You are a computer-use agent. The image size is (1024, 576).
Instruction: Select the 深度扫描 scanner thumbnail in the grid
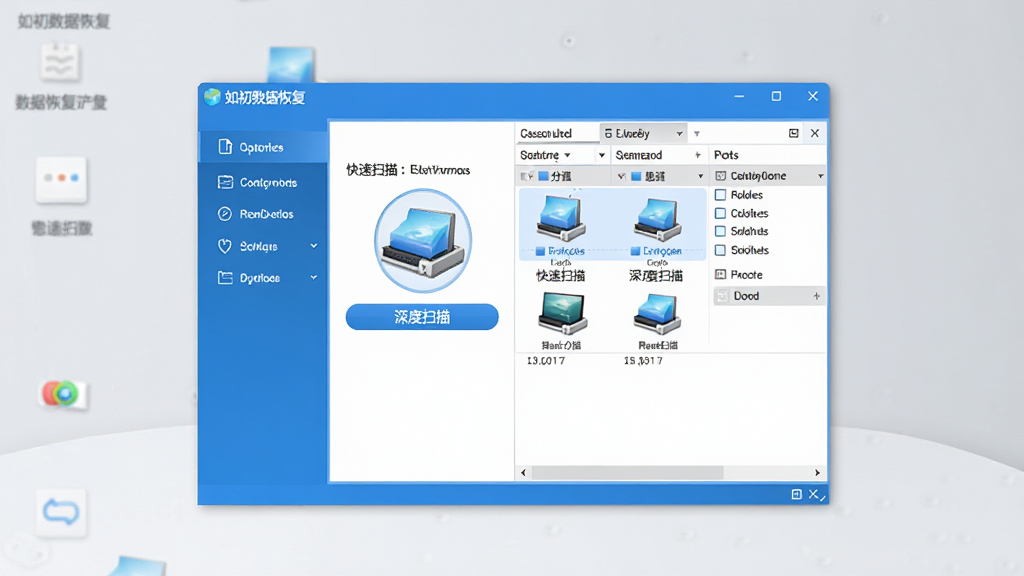pyautogui.click(x=656, y=219)
